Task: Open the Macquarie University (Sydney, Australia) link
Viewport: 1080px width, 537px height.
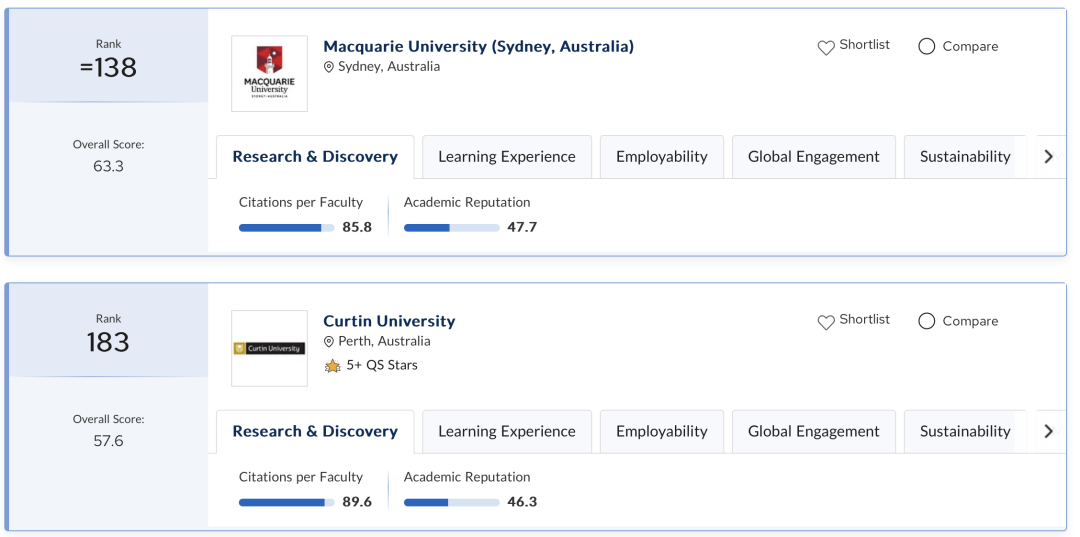Action: pyautogui.click(x=479, y=46)
